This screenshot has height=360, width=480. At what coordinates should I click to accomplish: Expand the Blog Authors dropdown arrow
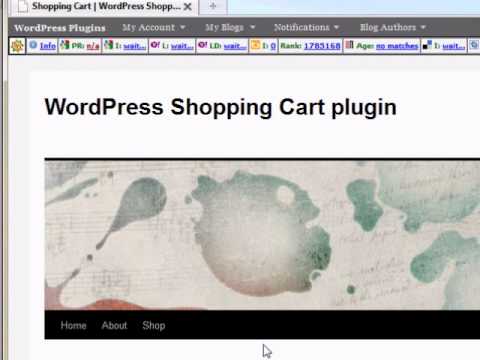click(x=423, y=27)
